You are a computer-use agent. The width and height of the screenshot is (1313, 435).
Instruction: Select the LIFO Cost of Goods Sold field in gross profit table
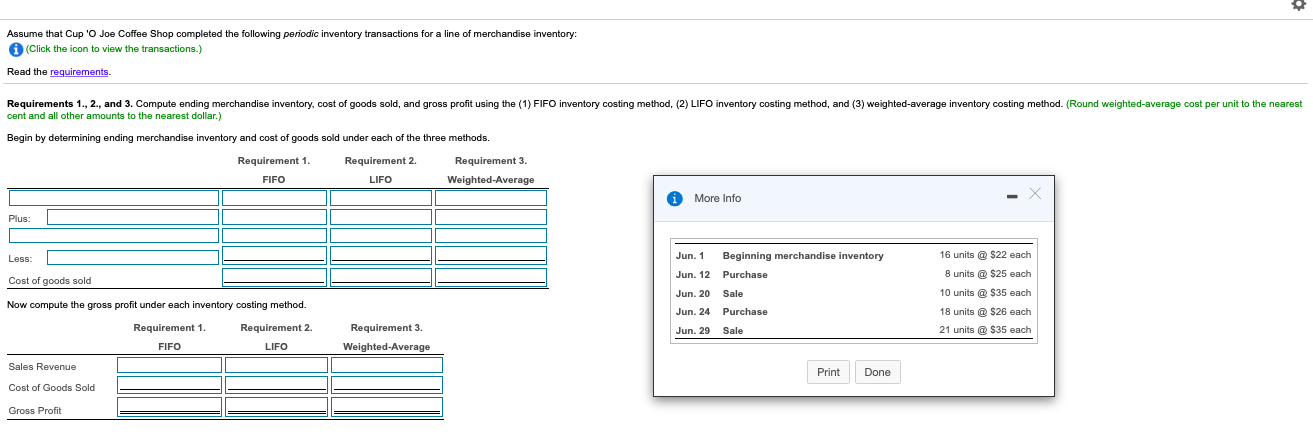(x=276, y=384)
